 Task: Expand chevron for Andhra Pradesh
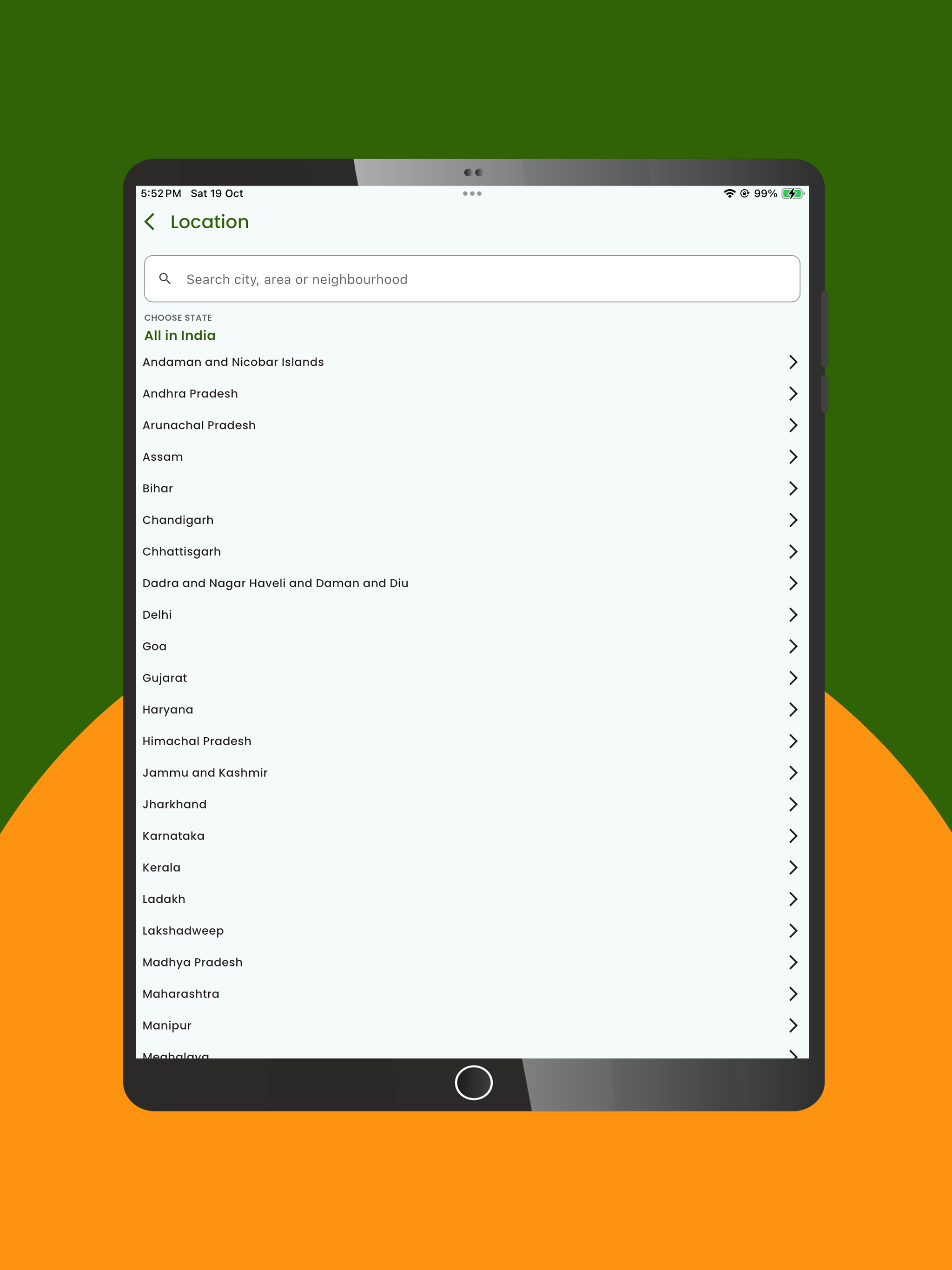(793, 393)
